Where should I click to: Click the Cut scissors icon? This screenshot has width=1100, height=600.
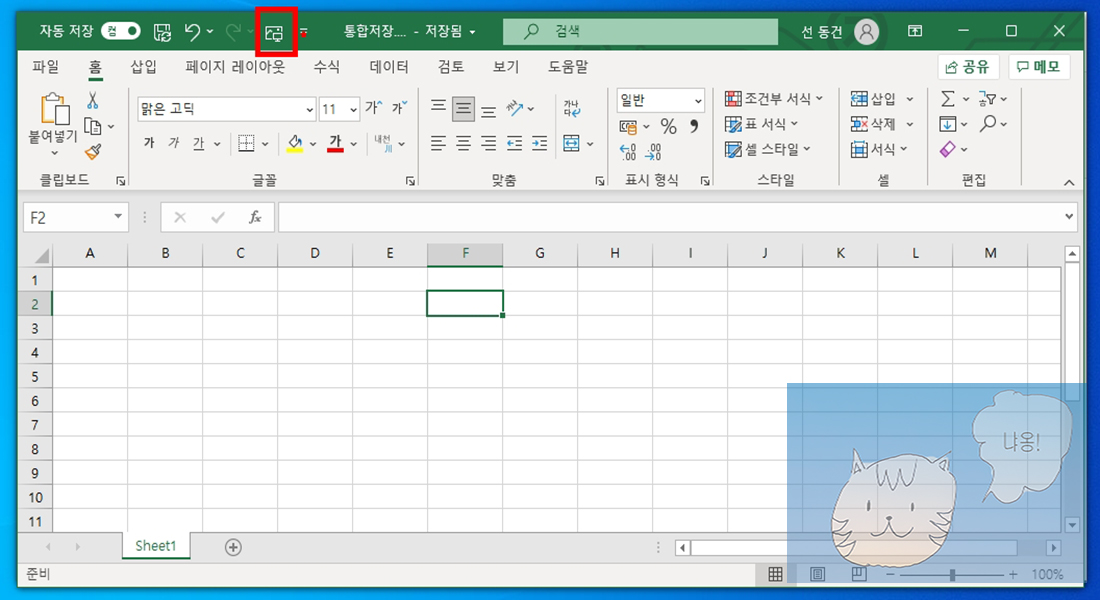coord(93,100)
